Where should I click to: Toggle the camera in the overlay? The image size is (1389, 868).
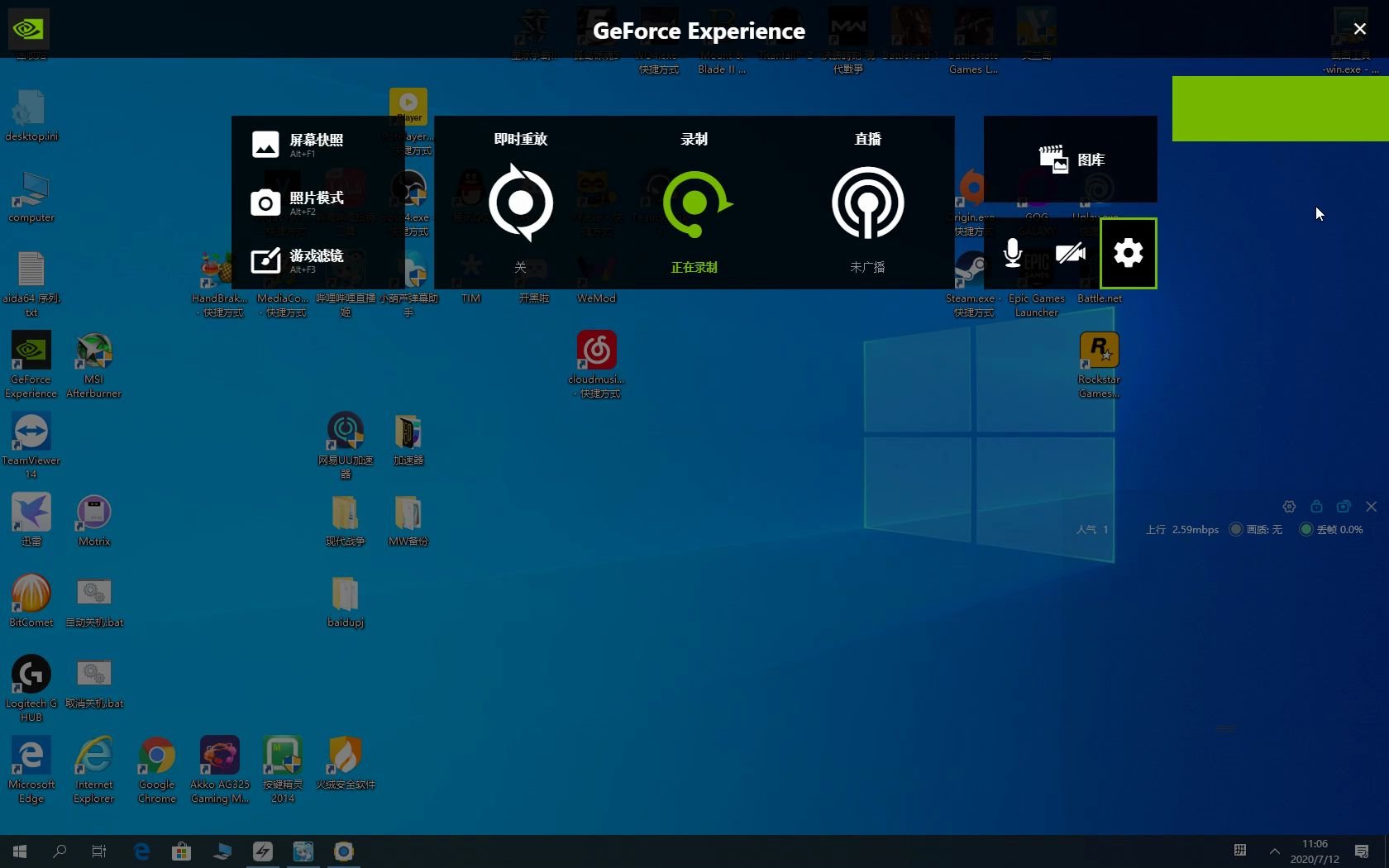coord(1071,253)
